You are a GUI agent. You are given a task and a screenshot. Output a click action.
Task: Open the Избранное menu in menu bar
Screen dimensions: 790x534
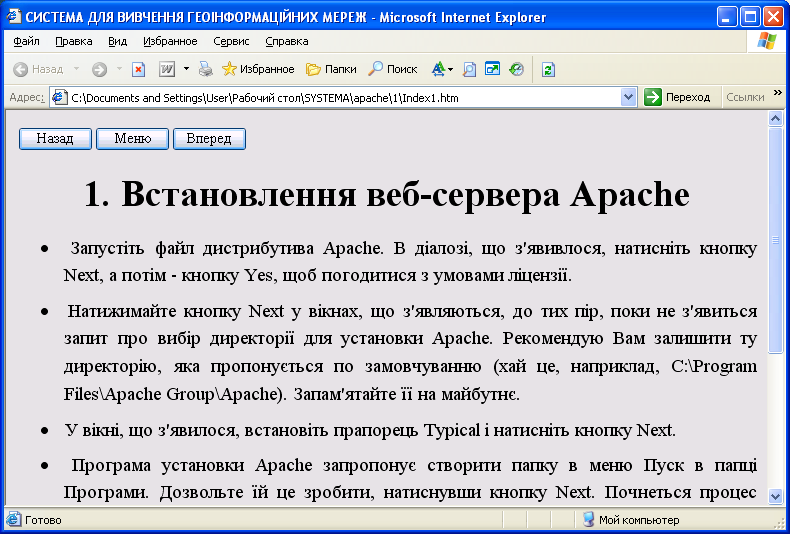pos(170,41)
